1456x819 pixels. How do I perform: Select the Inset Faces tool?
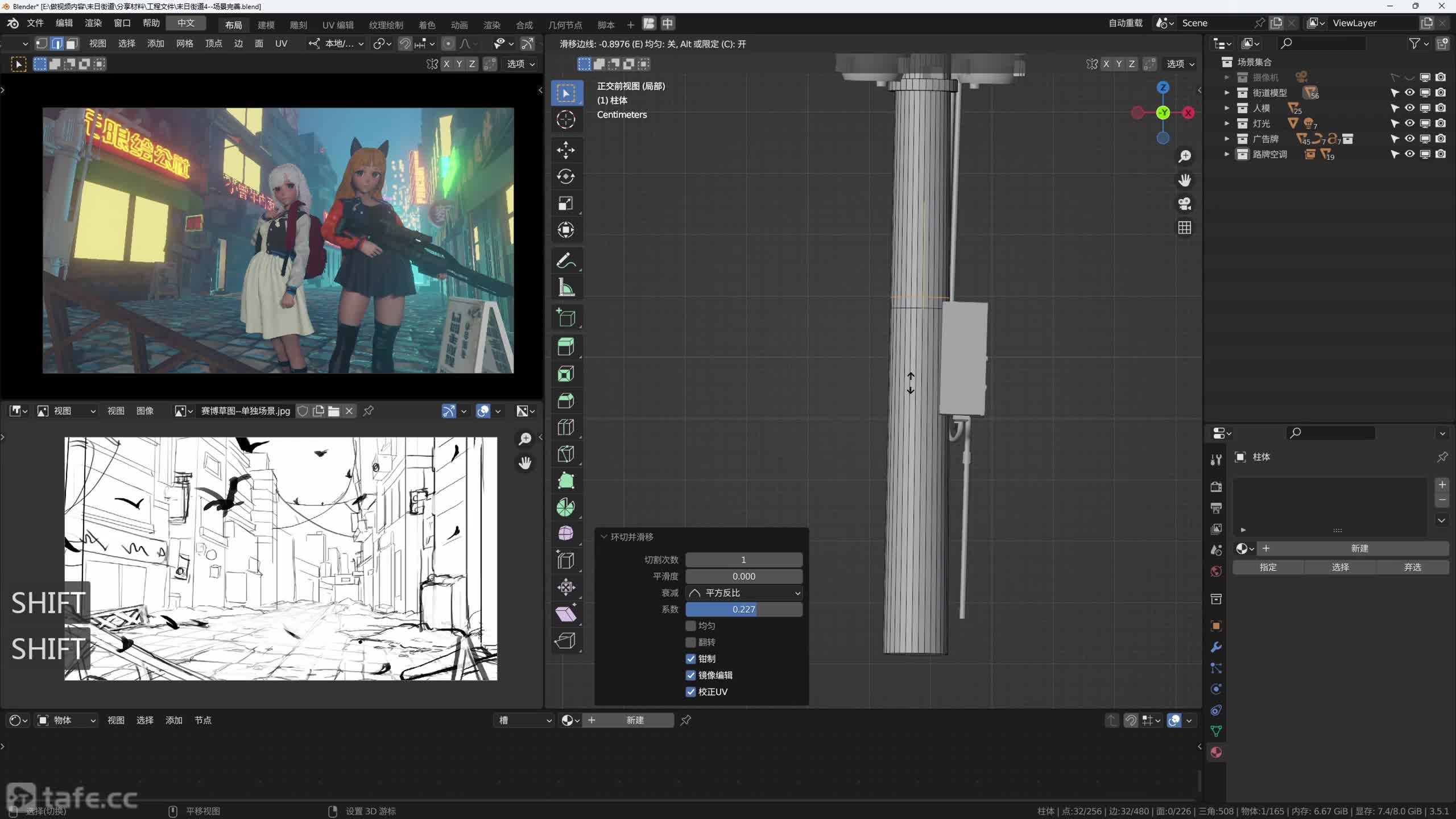pyautogui.click(x=566, y=374)
